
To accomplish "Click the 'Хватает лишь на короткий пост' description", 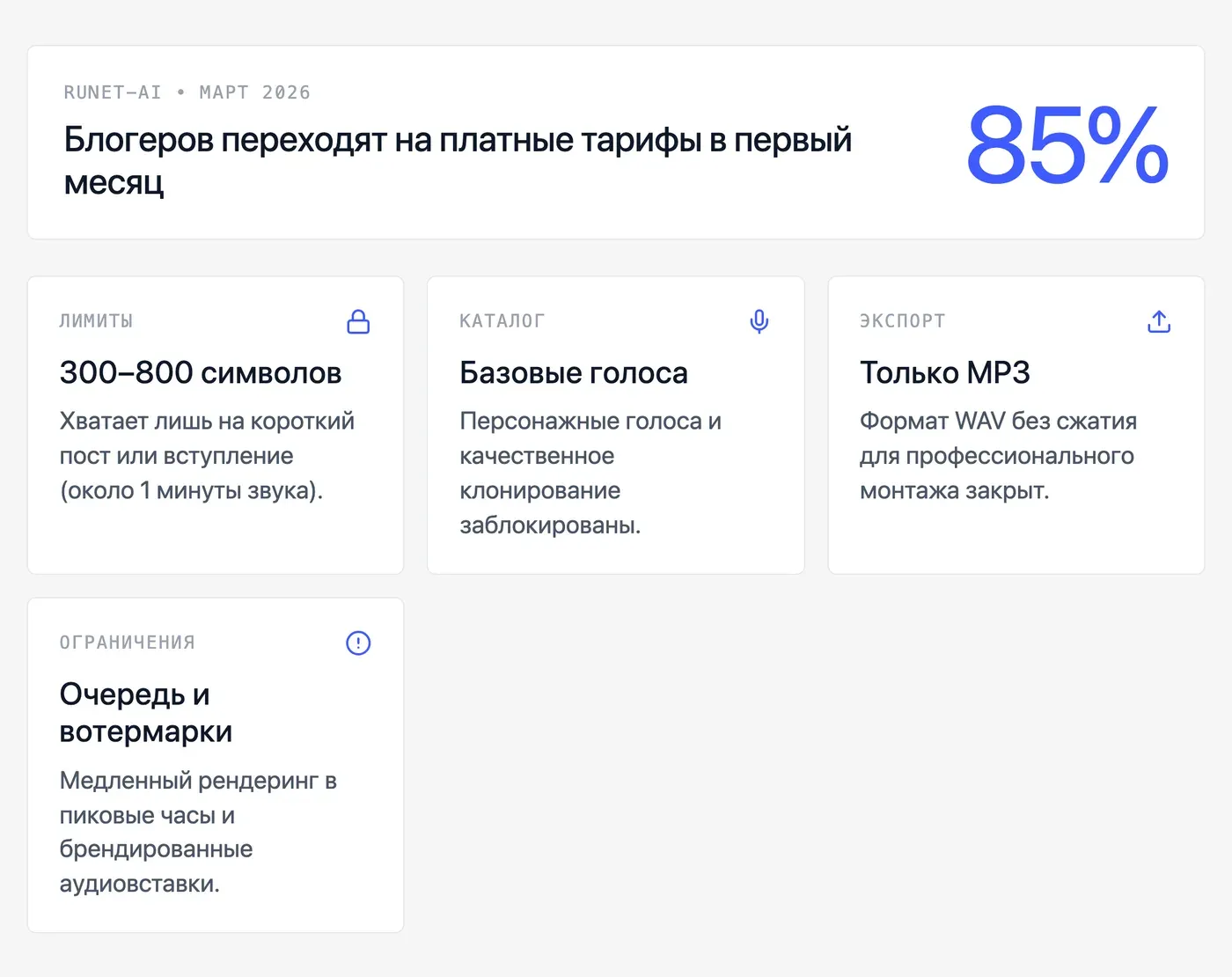I will [x=207, y=456].
